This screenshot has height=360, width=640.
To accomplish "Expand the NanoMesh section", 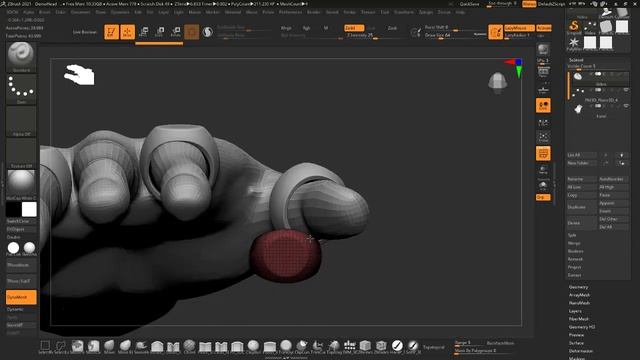I will [579, 303].
